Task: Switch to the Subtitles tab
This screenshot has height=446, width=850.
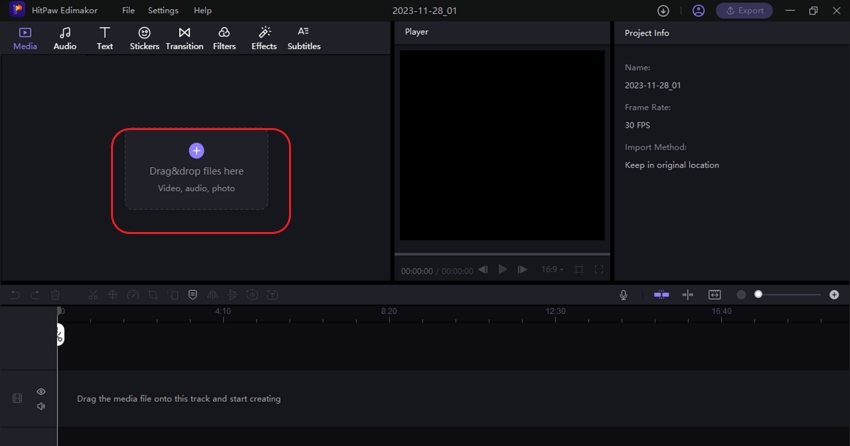Action: 304,38
